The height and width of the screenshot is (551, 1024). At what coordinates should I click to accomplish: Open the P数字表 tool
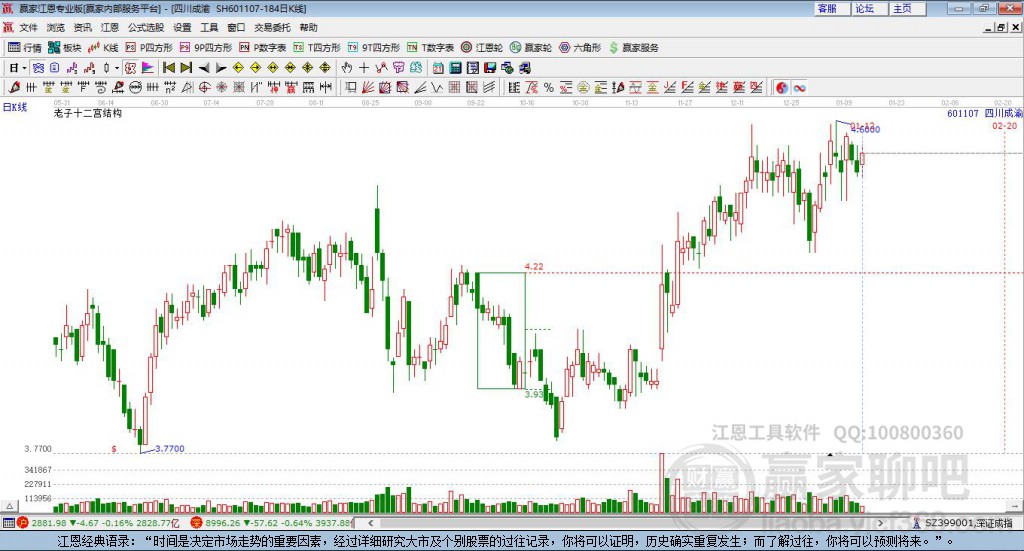tap(263, 48)
